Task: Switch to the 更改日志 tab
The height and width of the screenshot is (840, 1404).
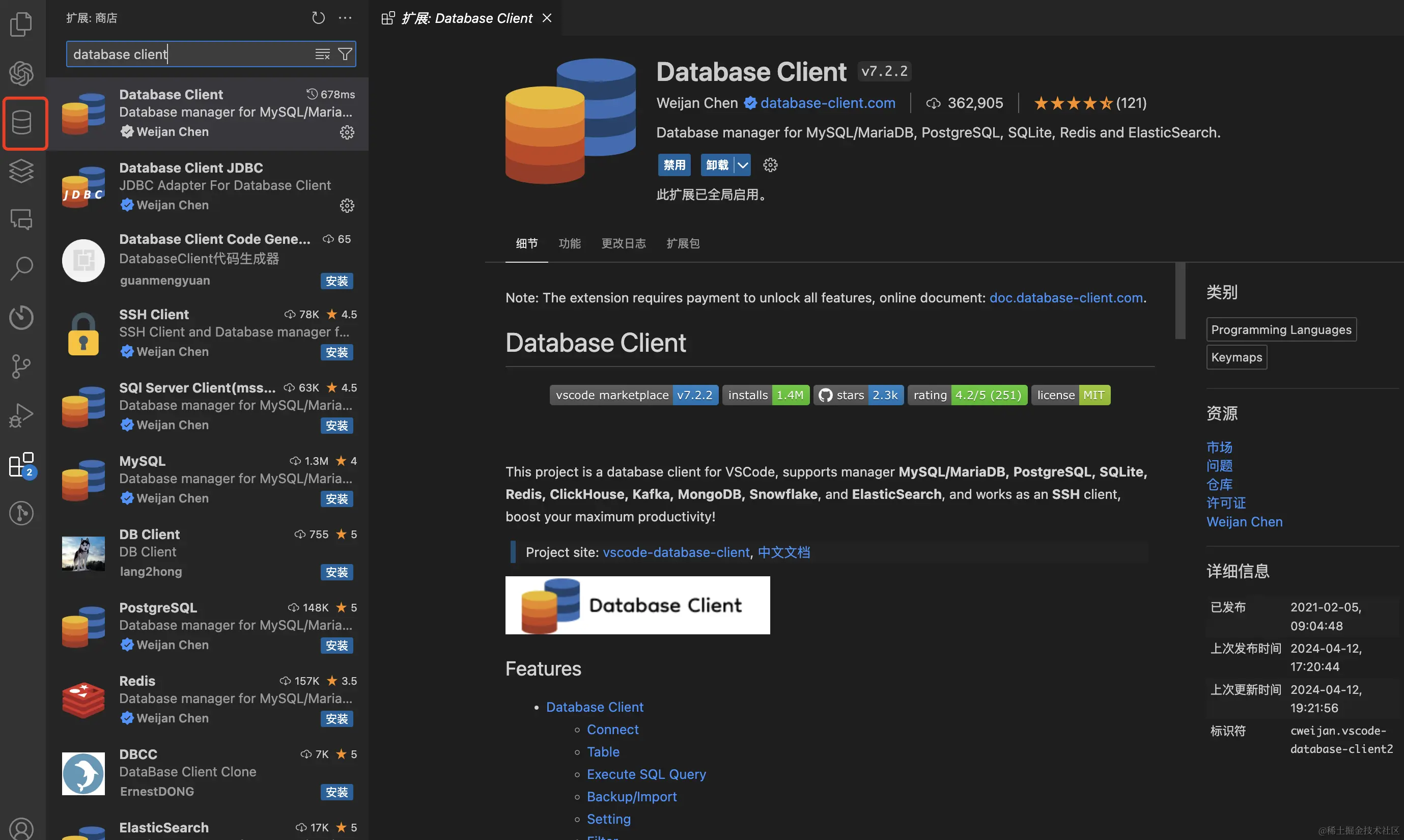Action: 623,243
